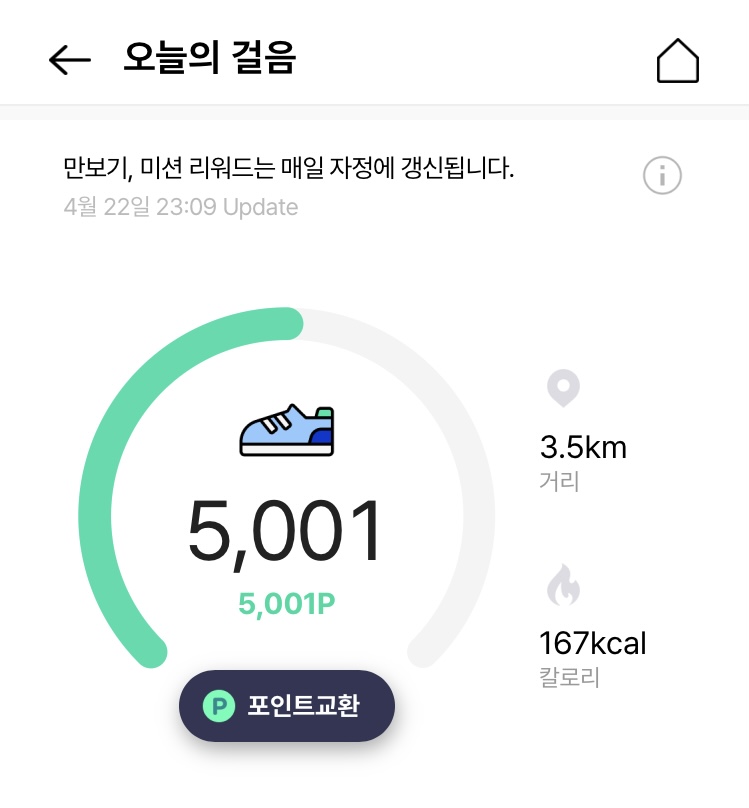Tap the sneaker shoe icon

tap(287, 430)
